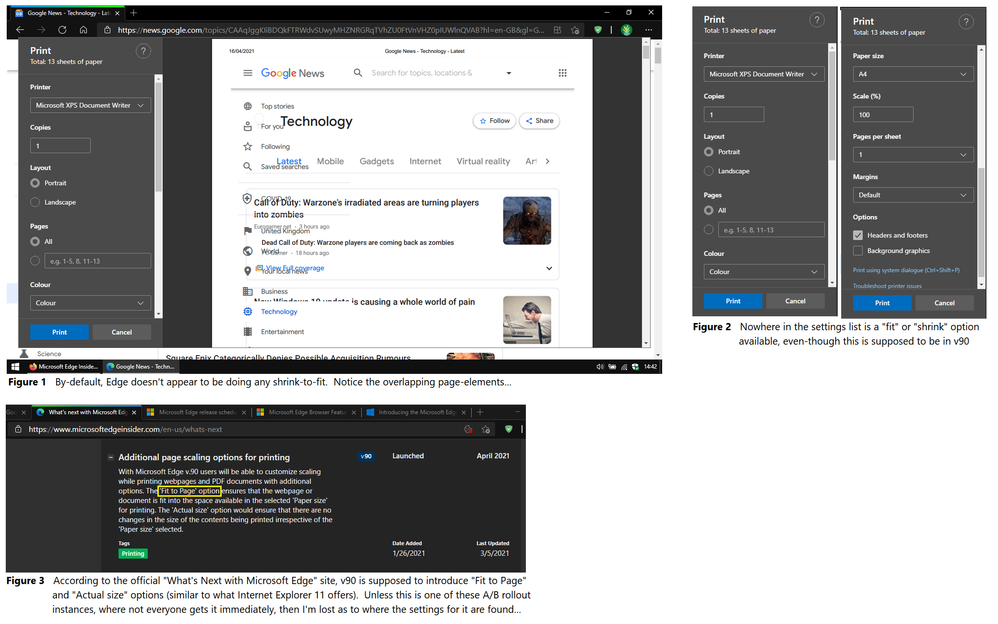Image resolution: width=998 pixels, height=624 pixels.
Task: Click Cancel in the Microsoft XPS print panel of Figure 2
Action: 795,301
